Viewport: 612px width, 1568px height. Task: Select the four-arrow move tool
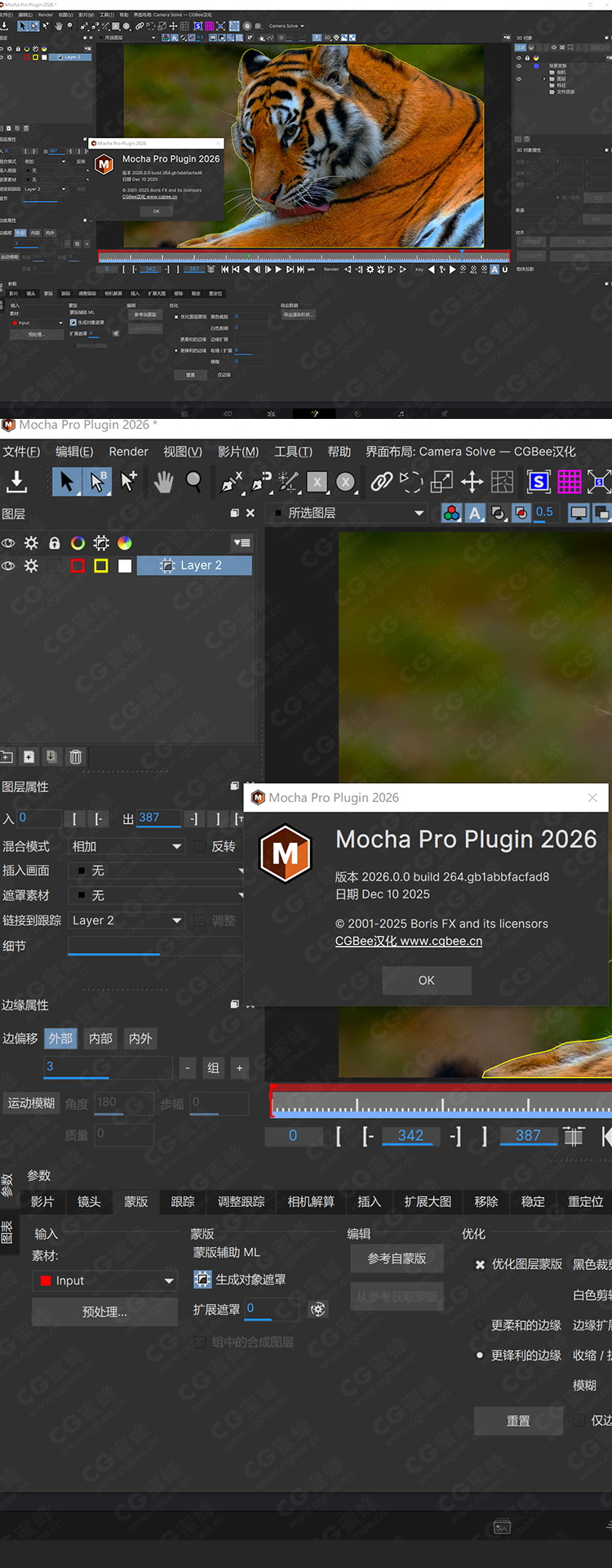472,482
